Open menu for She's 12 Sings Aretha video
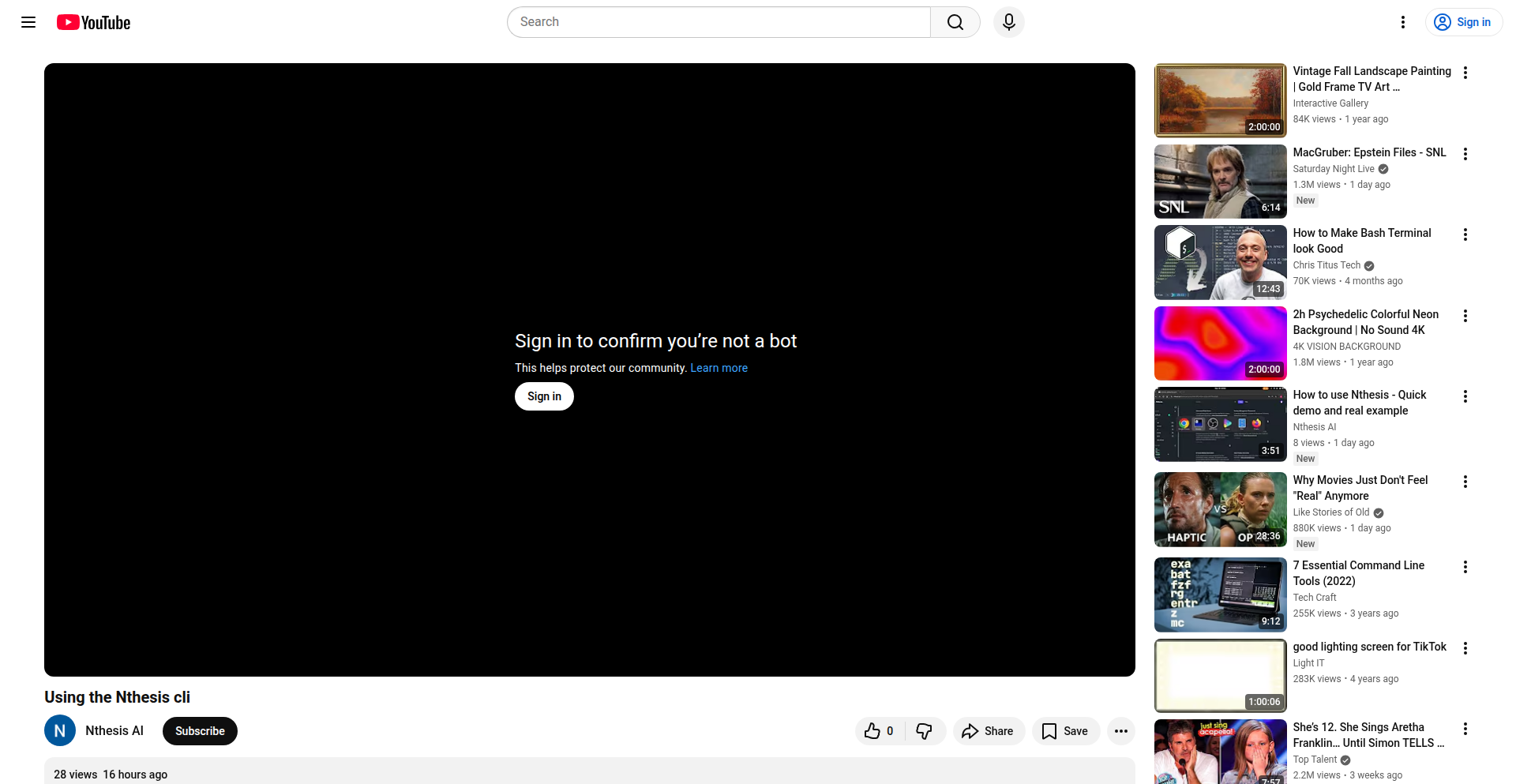The image size is (1516, 784). pos(1465,729)
